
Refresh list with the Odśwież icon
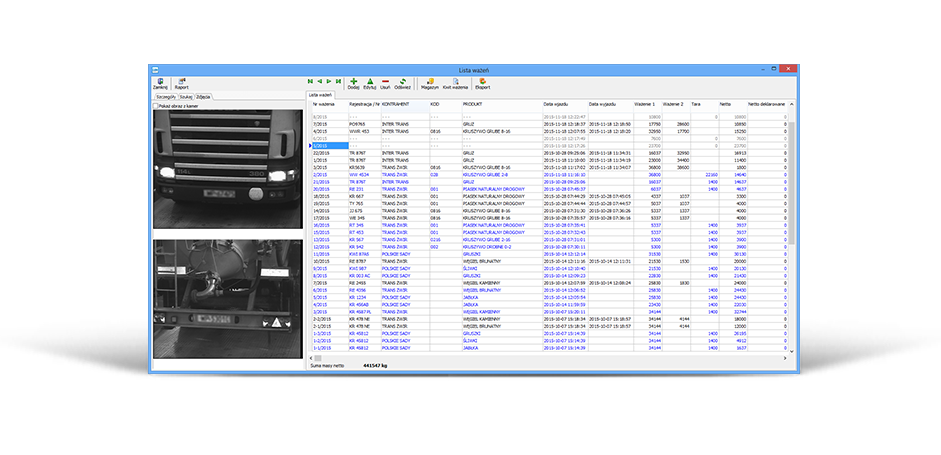(x=402, y=82)
